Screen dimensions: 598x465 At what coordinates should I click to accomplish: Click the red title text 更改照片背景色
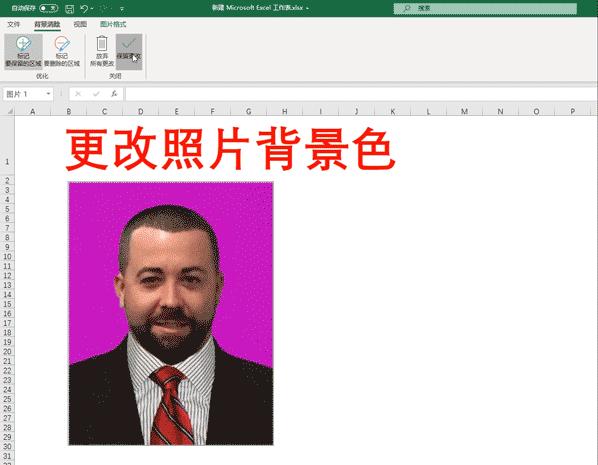230,149
